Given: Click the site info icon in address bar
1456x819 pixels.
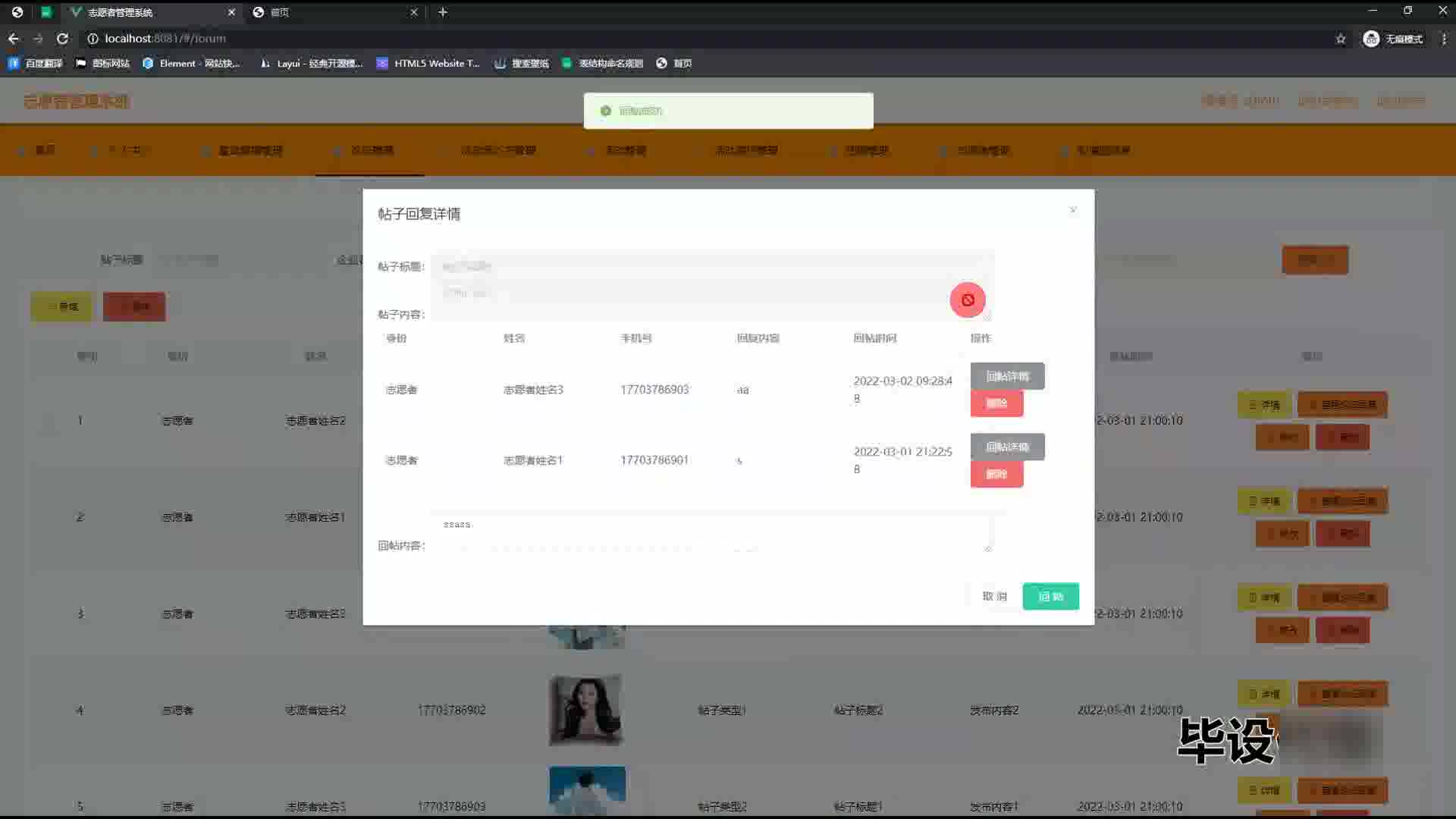Looking at the screenshot, I should pos(93,39).
